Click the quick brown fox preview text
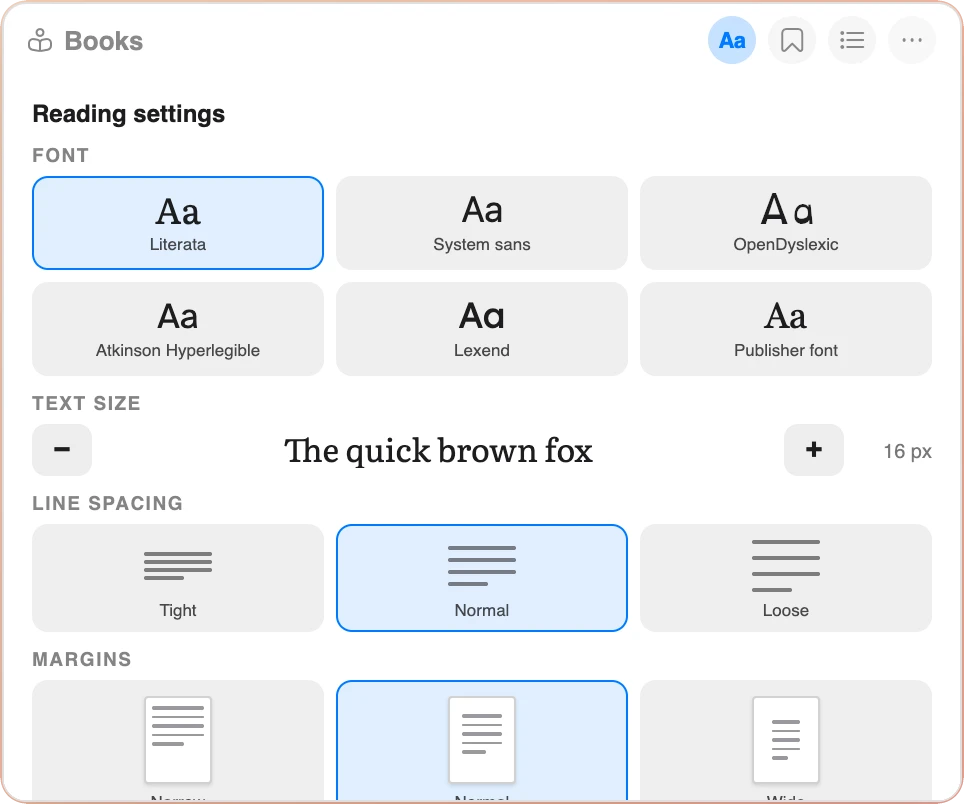 438,451
